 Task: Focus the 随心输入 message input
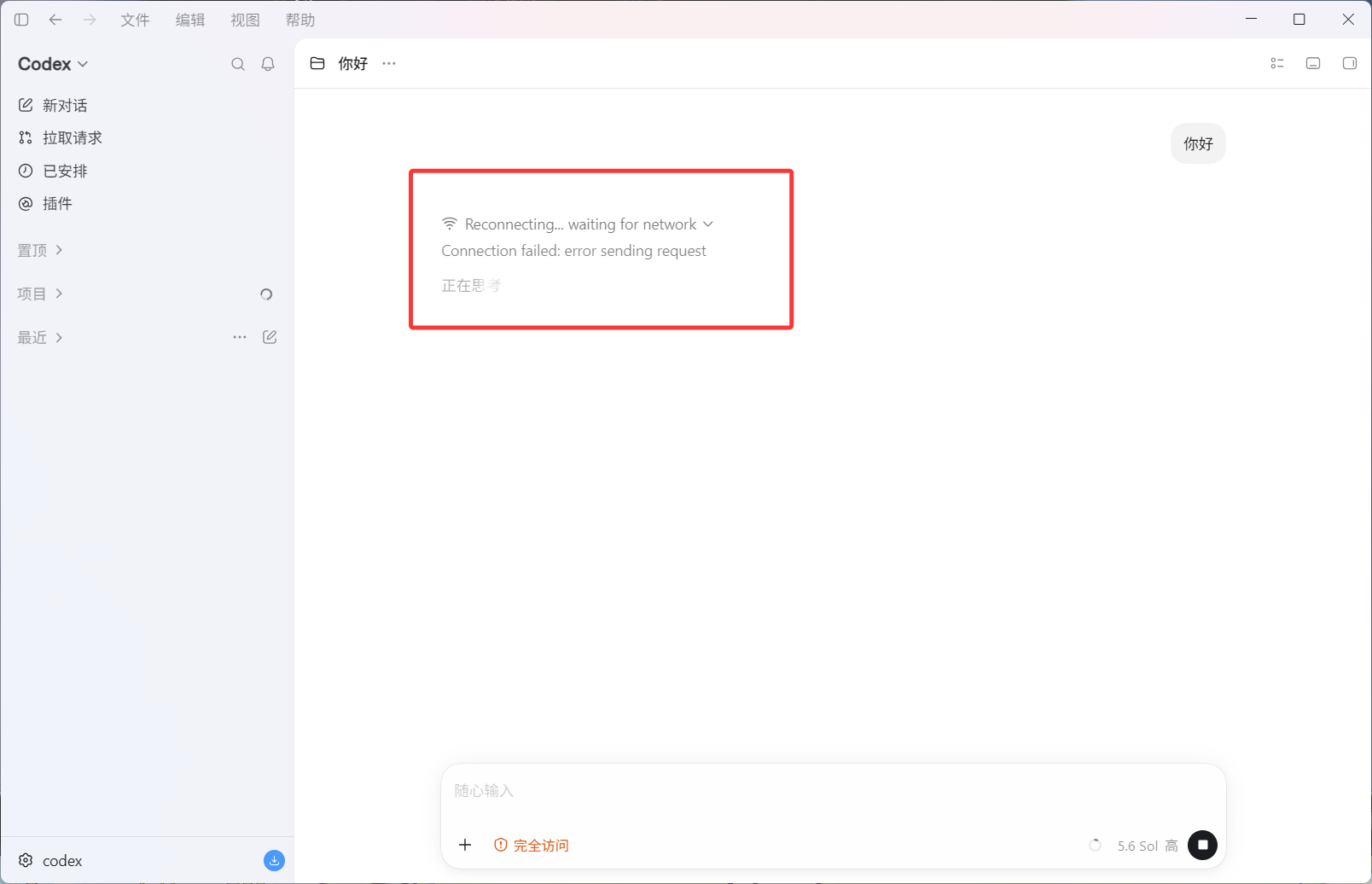click(x=833, y=791)
